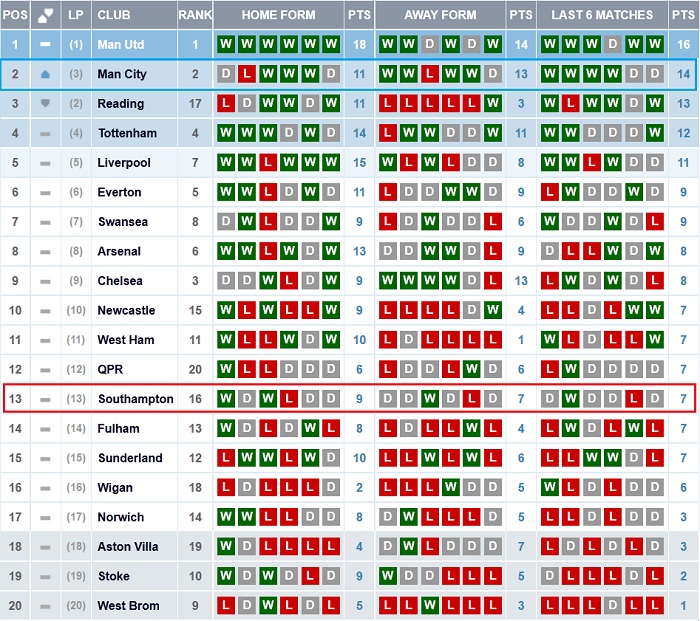Screen dimensions: 700x621
Task: Open the Newcastle club link
Action: [126, 310]
